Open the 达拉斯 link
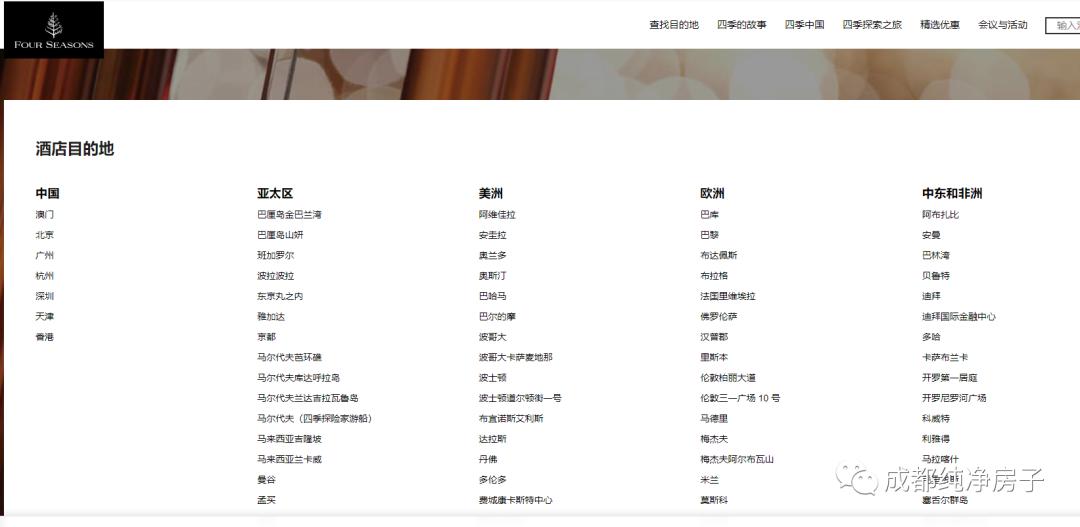This screenshot has width=1080, height=527. [x=492, y=439]
